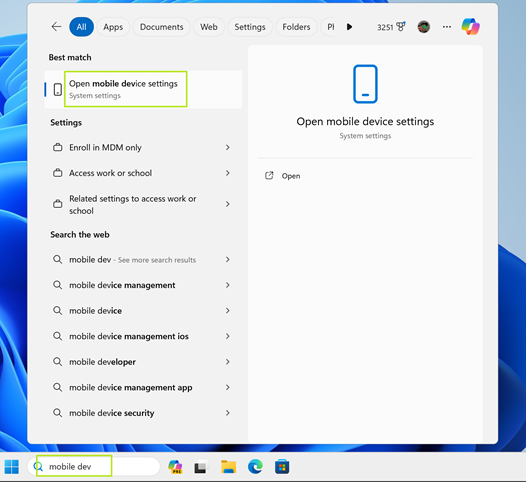Click the back arrow in search panel
The height and width of the screenshot is (482, 526).
(x=56, y=26)
